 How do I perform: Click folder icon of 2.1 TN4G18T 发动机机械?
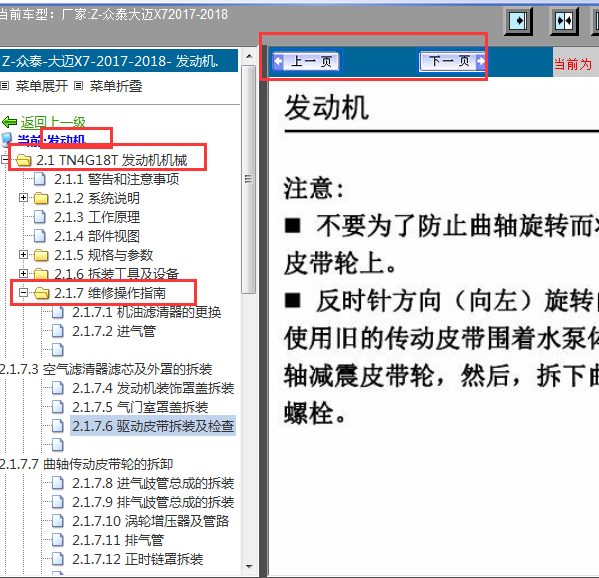click(24, 160)
